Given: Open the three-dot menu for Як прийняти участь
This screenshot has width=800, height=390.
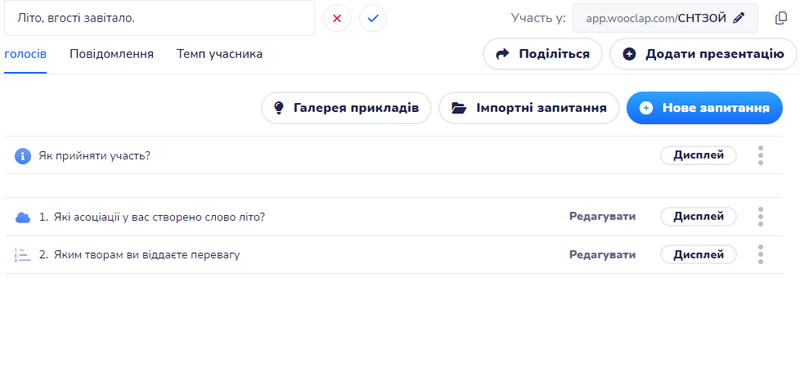Looking at the screenshot, I should click(x=760, y=155).
